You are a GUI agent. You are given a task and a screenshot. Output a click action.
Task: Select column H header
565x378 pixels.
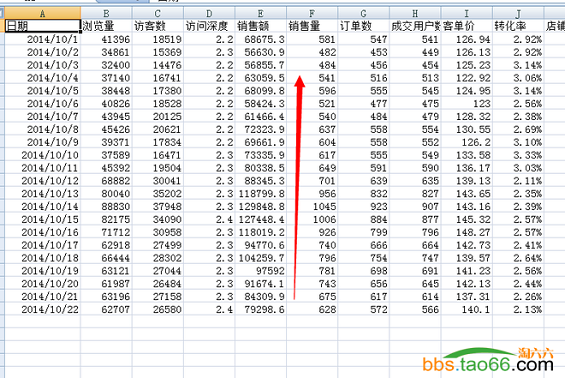[x=415, y=13]
